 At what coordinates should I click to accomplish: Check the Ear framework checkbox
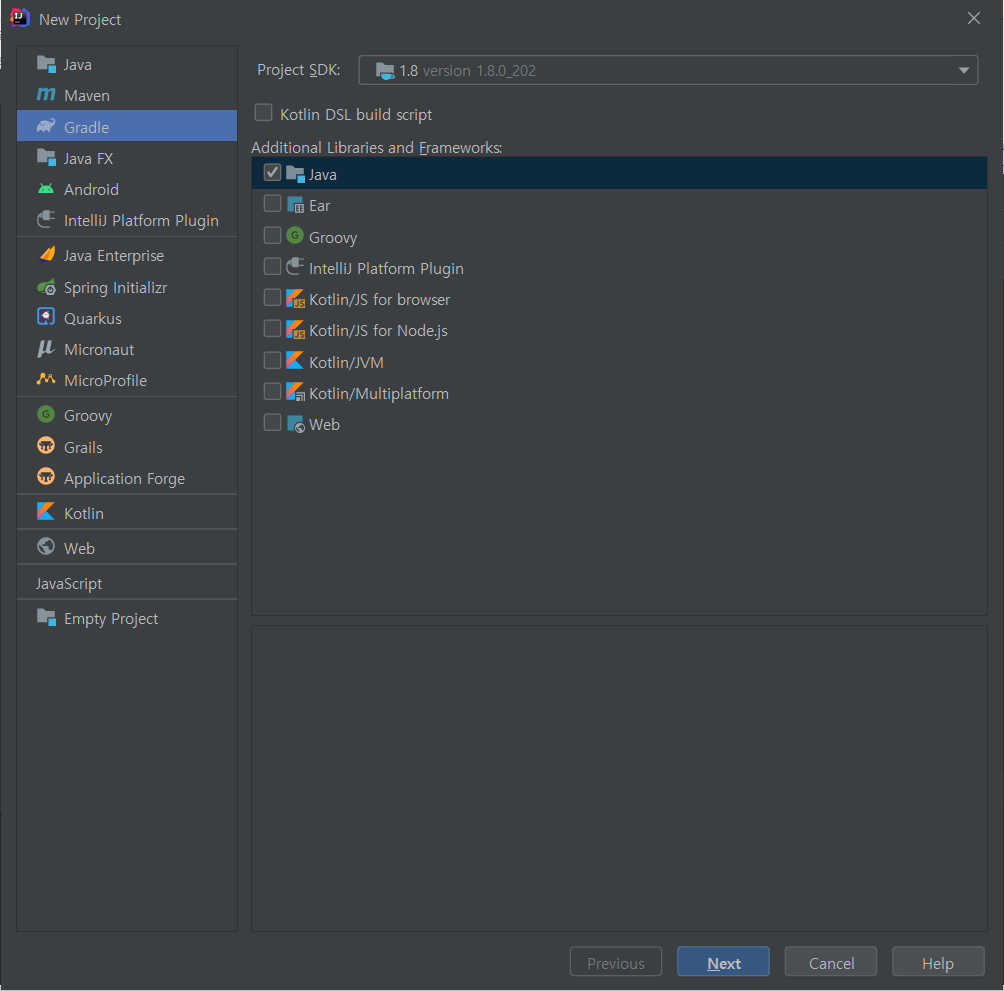click(272, 204)
